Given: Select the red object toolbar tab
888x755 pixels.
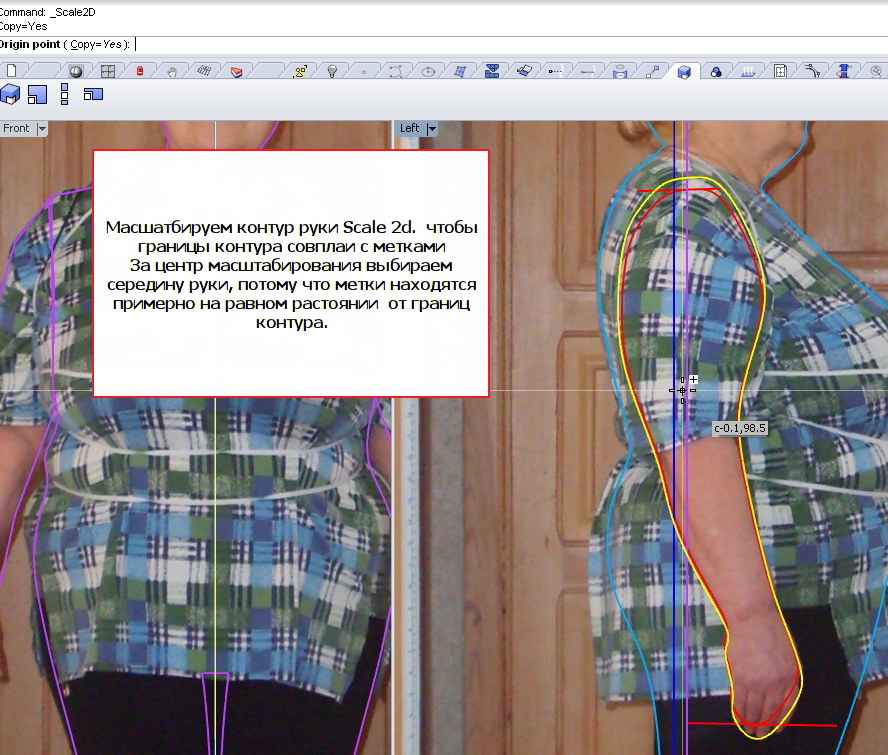Looking at the screenshot, I should tap(140, 71).
